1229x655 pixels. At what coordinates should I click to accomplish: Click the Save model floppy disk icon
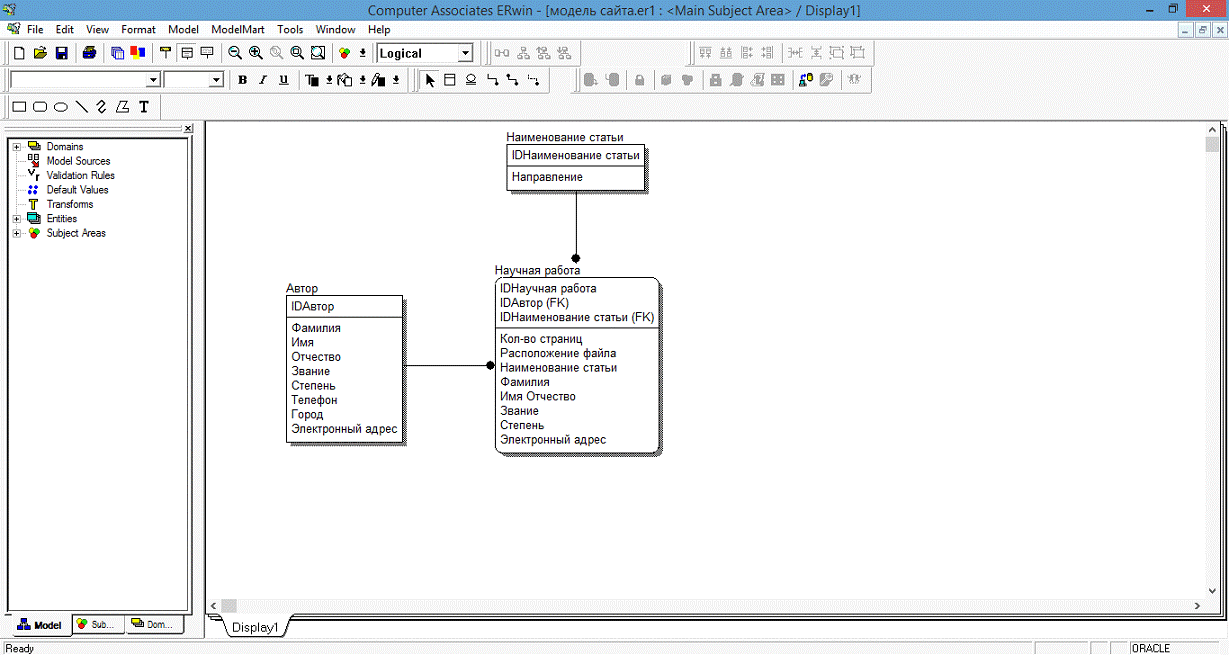point(61,53)
